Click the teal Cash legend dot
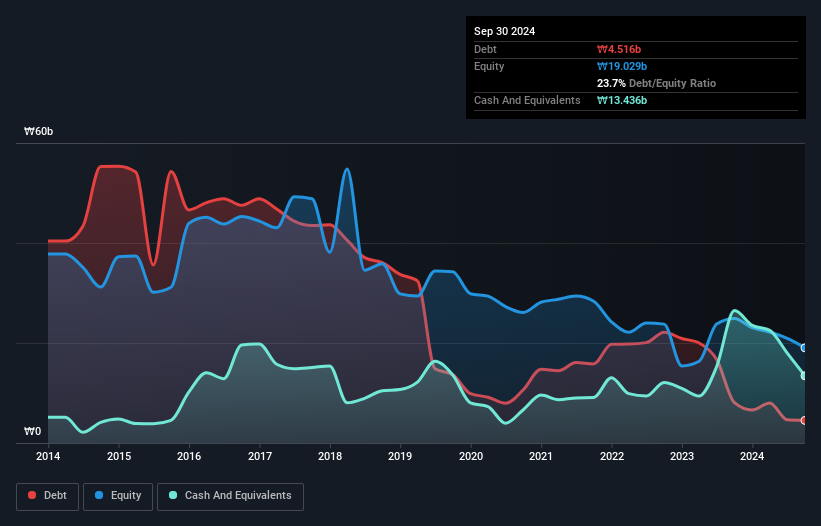 point(173,495)
